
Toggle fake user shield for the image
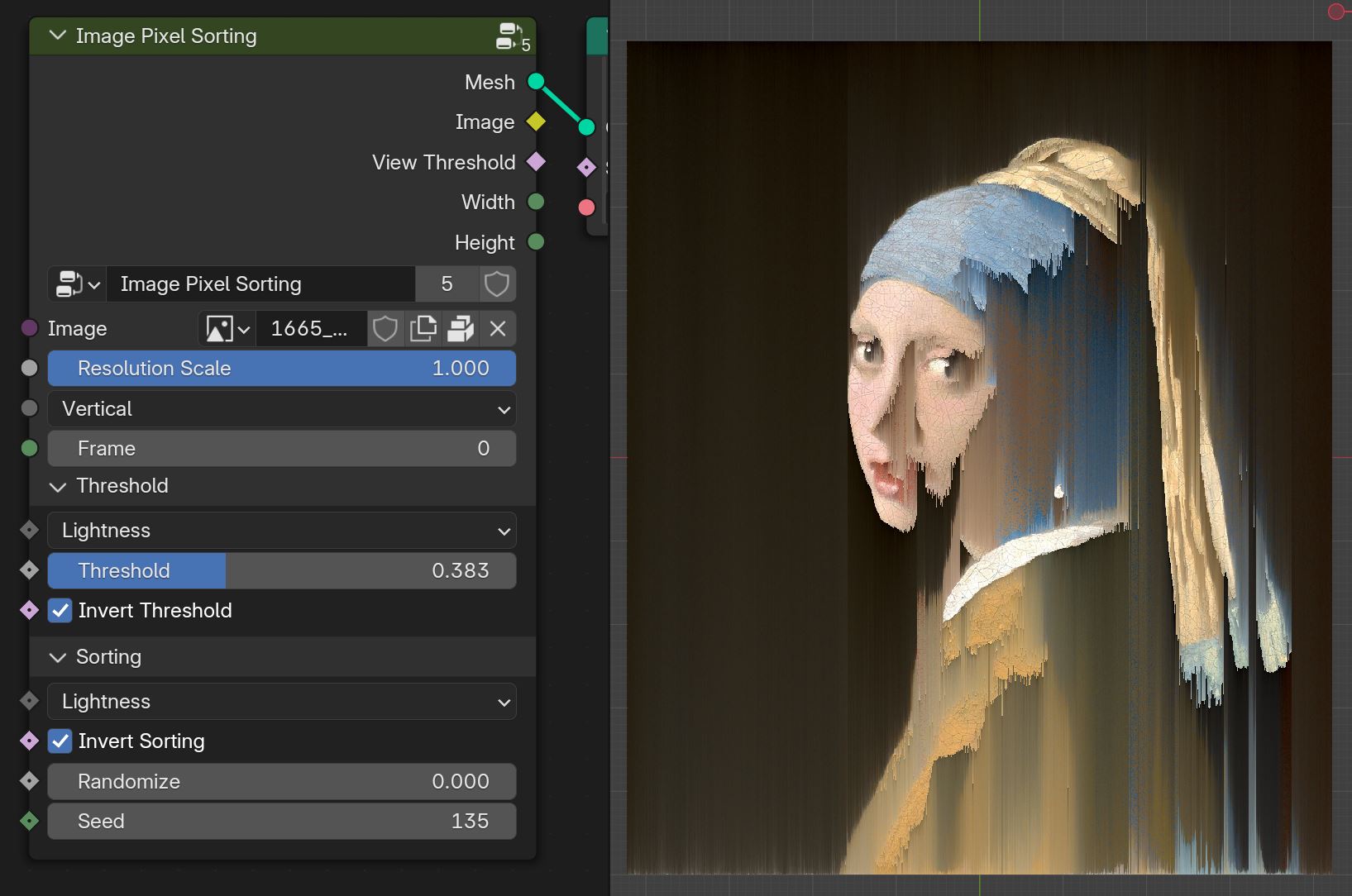tap(385, 329)
